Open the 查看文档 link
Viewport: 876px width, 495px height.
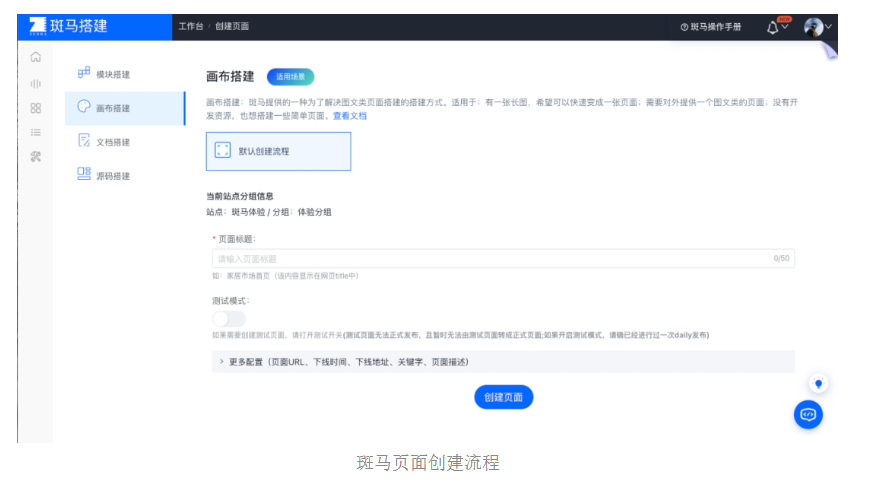coord(350,116)
